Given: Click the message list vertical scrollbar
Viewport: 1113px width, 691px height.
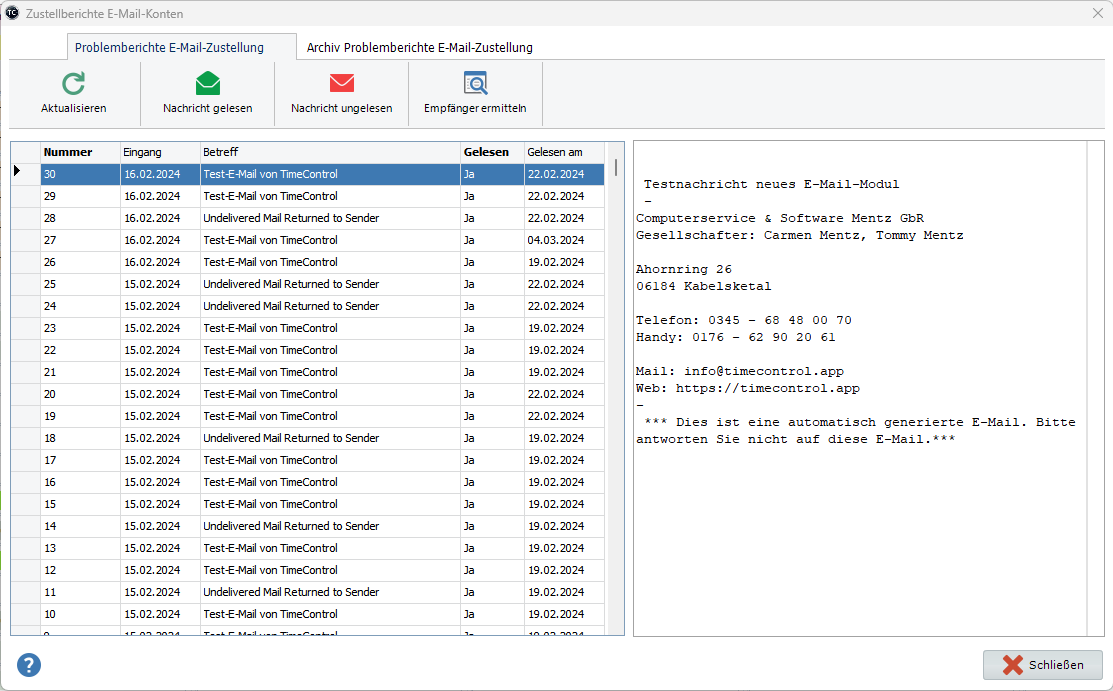Looking at the screenshot, I should [615, 400].
